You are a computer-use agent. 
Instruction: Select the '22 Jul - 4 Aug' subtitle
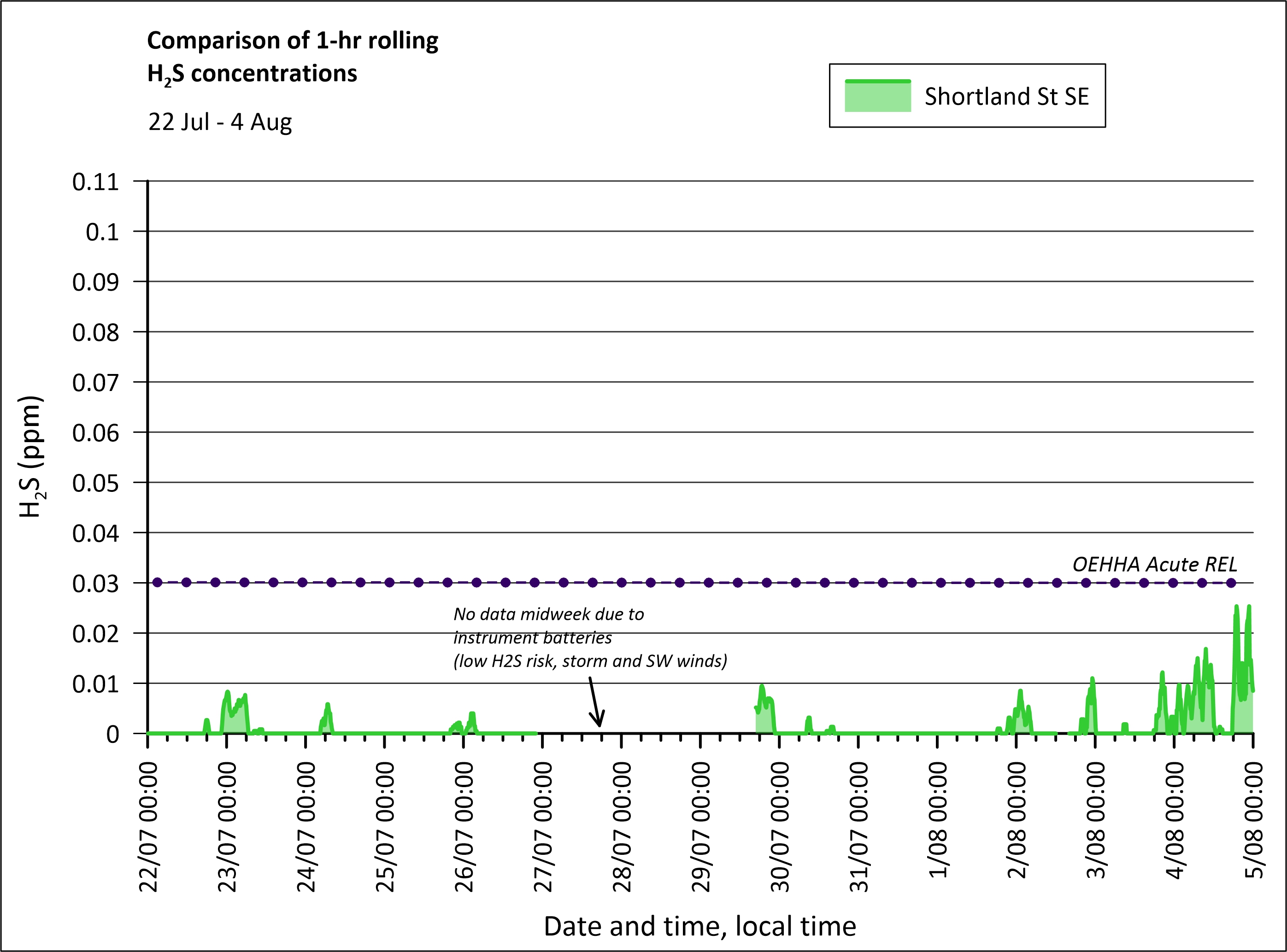point(220,122)
